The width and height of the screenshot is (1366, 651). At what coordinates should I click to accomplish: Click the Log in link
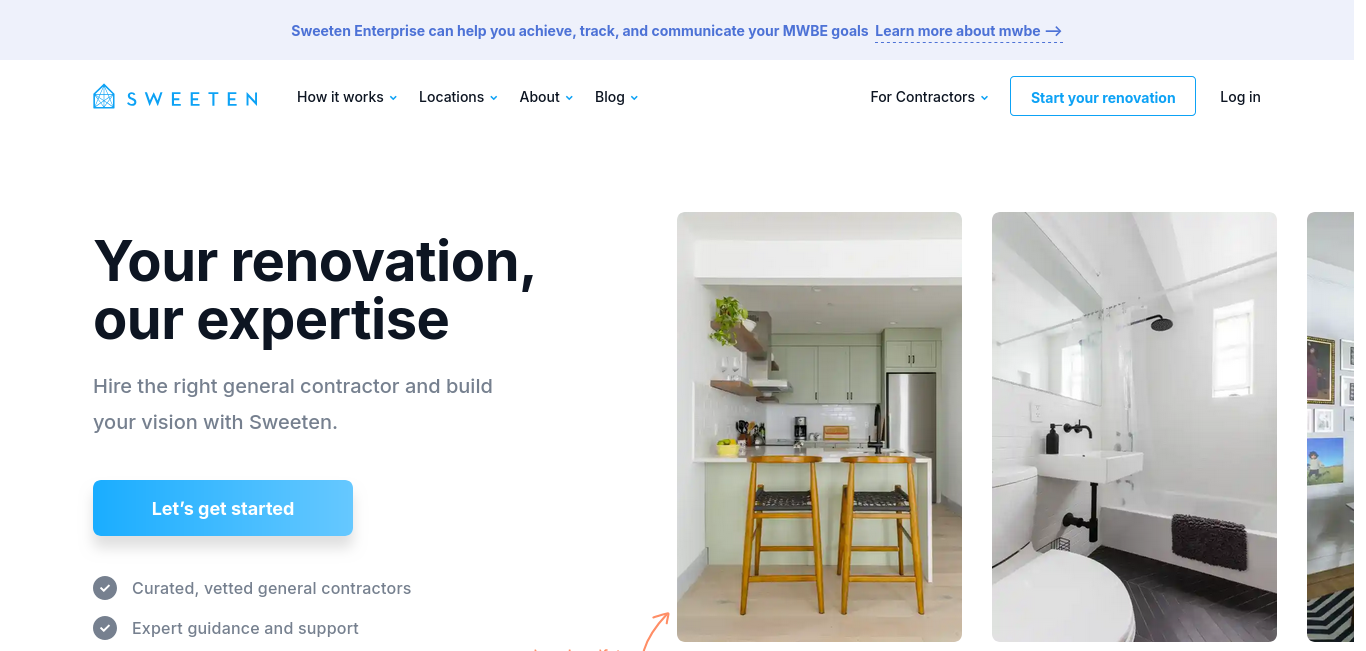click(1240, 97)
